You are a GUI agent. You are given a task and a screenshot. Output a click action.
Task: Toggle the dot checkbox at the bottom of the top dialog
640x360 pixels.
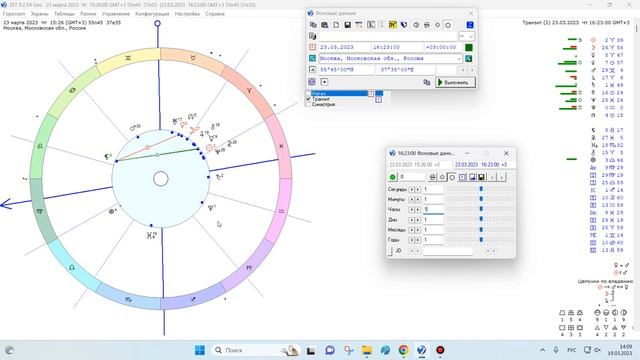pos(324,82)
